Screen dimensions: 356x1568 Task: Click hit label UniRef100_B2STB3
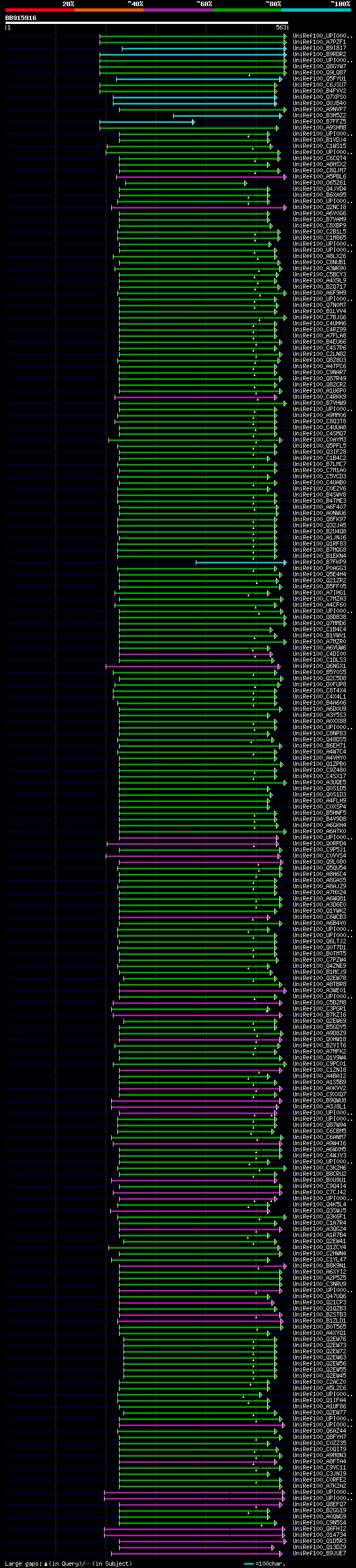[319, 1315]
